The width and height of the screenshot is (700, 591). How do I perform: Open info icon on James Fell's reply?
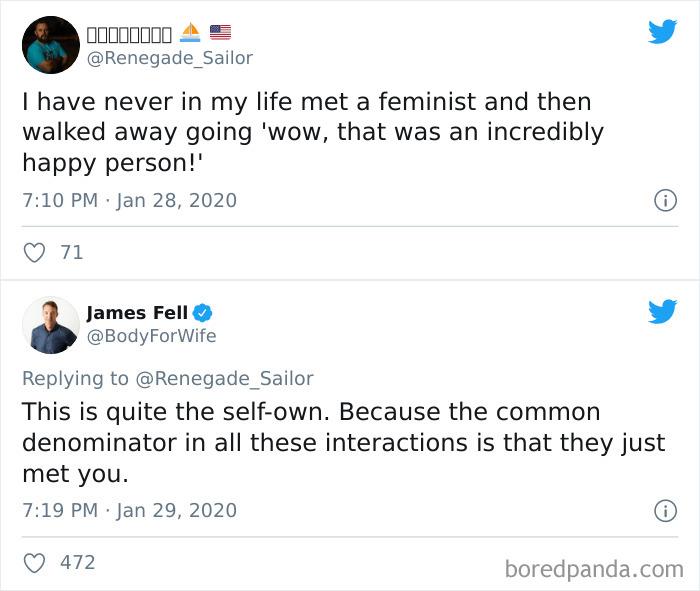pyautogui.click(x=664, y=510)
